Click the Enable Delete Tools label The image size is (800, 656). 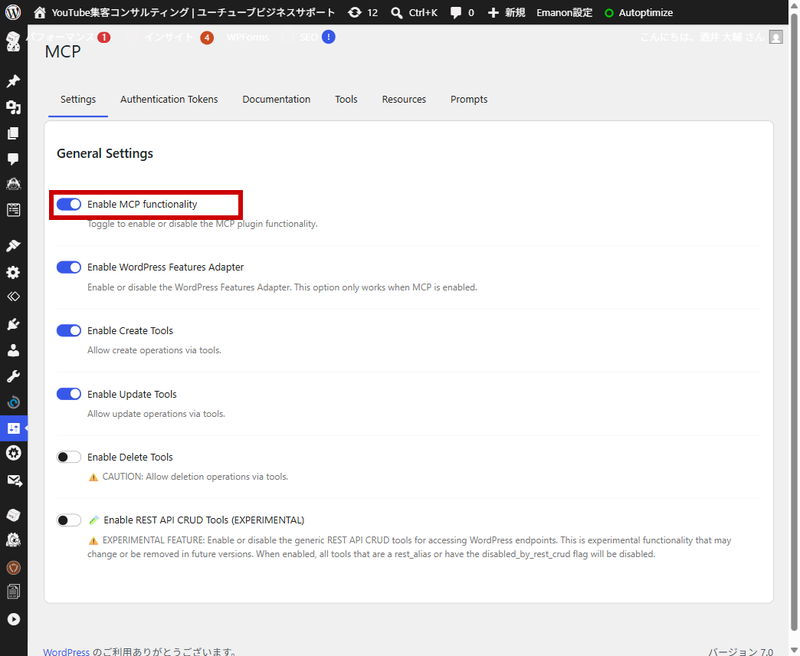coord(130,457)
